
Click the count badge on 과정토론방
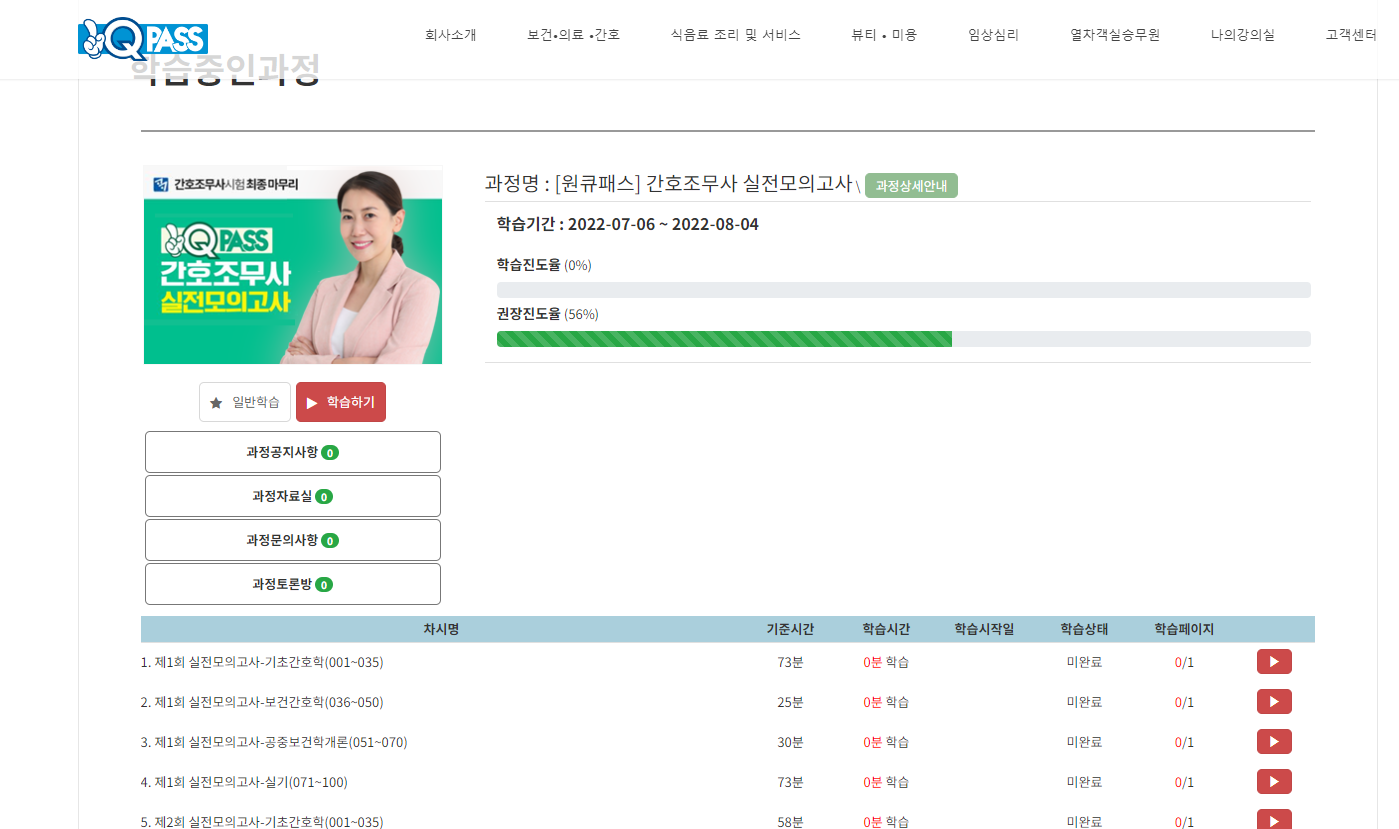[x=324, y=585]
